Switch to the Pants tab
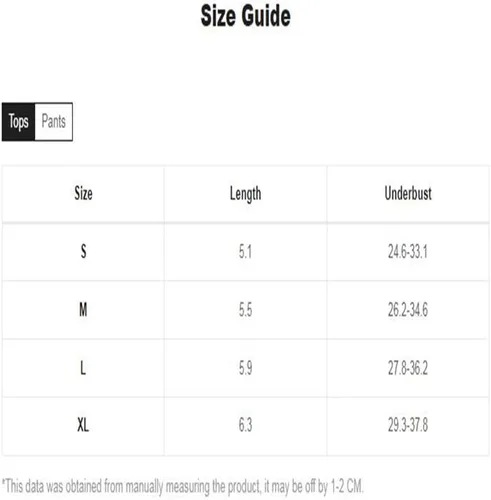The image size is (491, 500). point(54,121)
